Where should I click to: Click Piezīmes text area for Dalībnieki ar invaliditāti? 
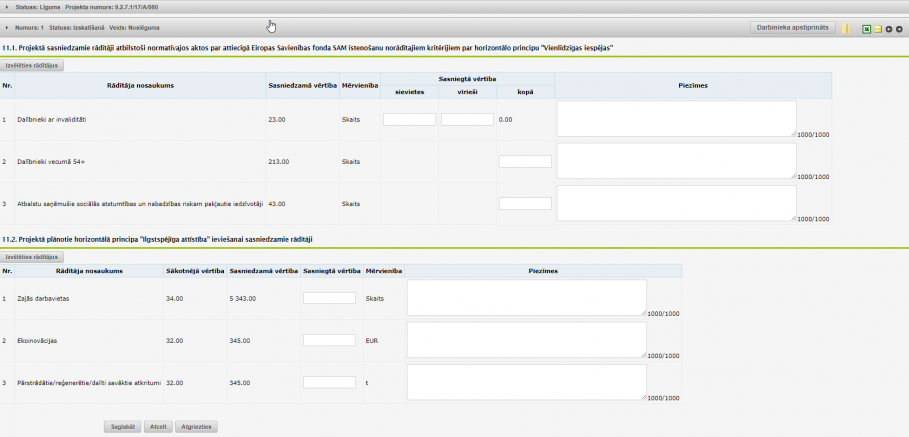[x=676, y=118]
